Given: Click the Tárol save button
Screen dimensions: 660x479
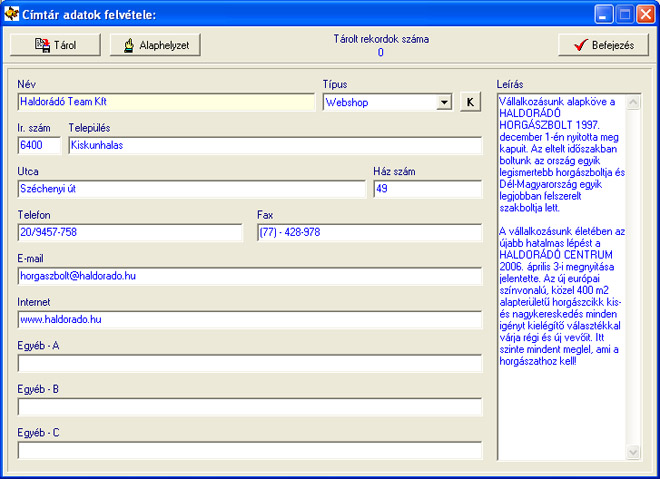Looking at the screenshot, I should coord(55,45).
